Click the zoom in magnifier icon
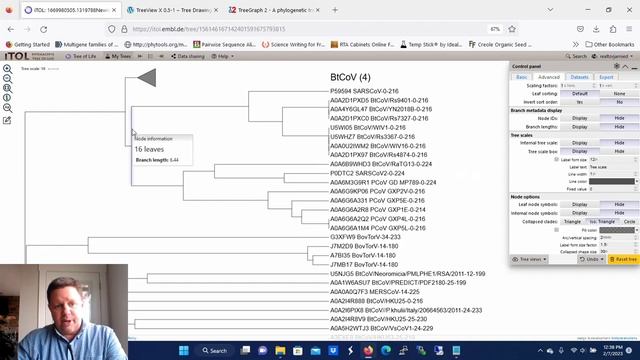This screenshot has width=640, height=360. (7, 69)
